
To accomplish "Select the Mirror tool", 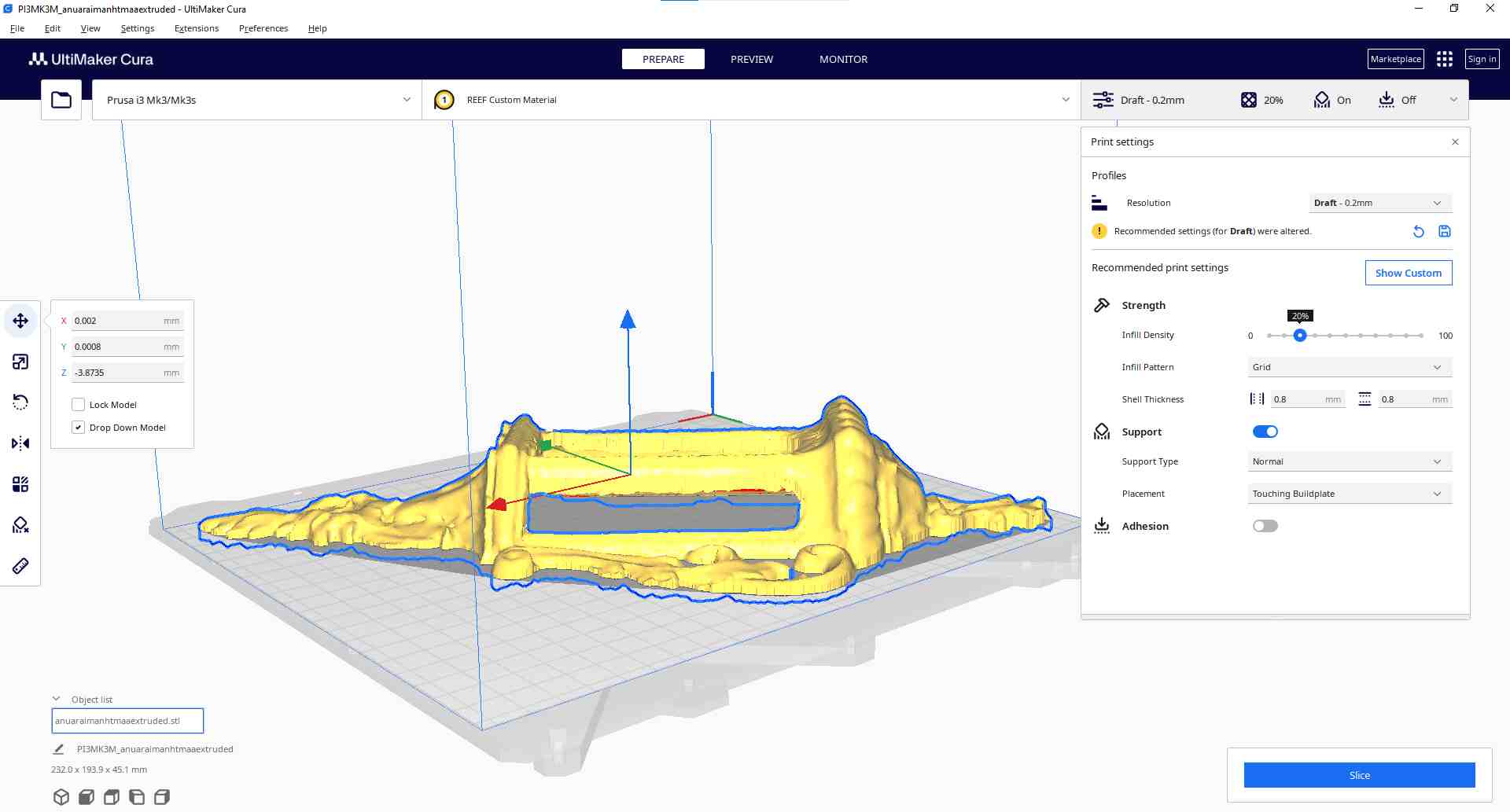I will [x=20, y=443].
